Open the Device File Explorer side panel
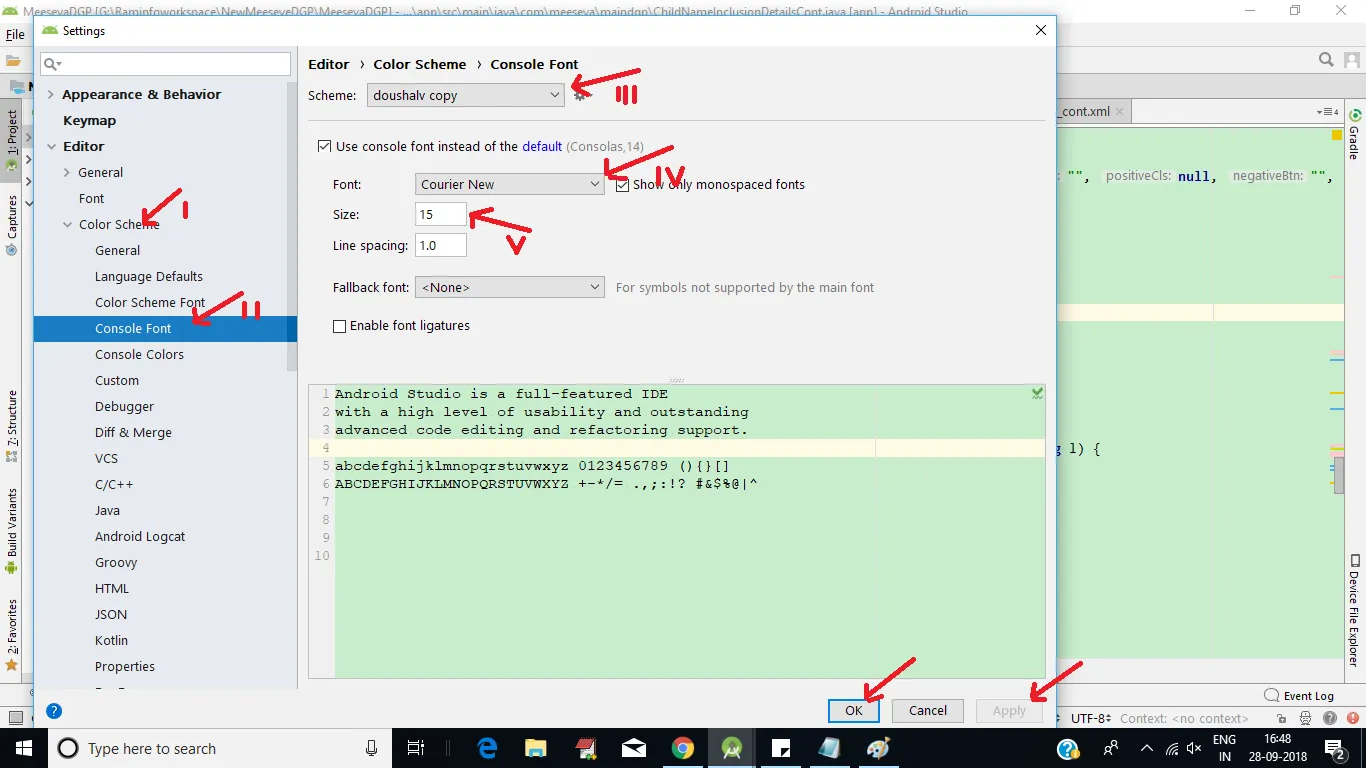Screen dimensions: 1366x768 click(1354, 610)
